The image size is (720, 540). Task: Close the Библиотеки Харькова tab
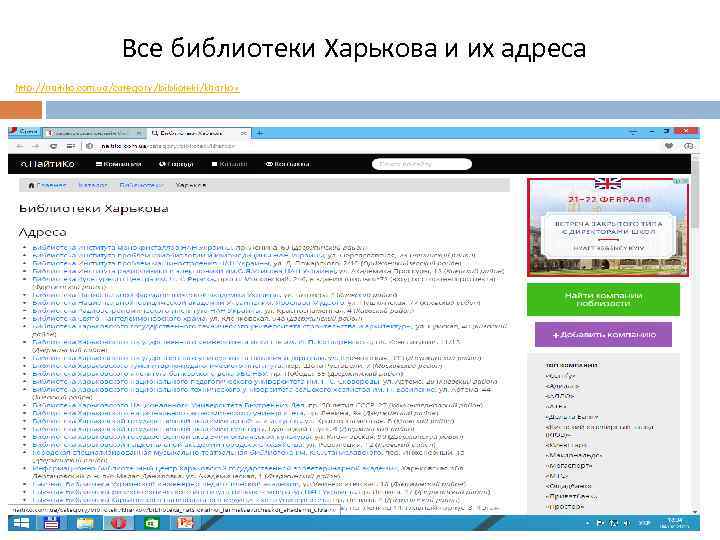244,133
